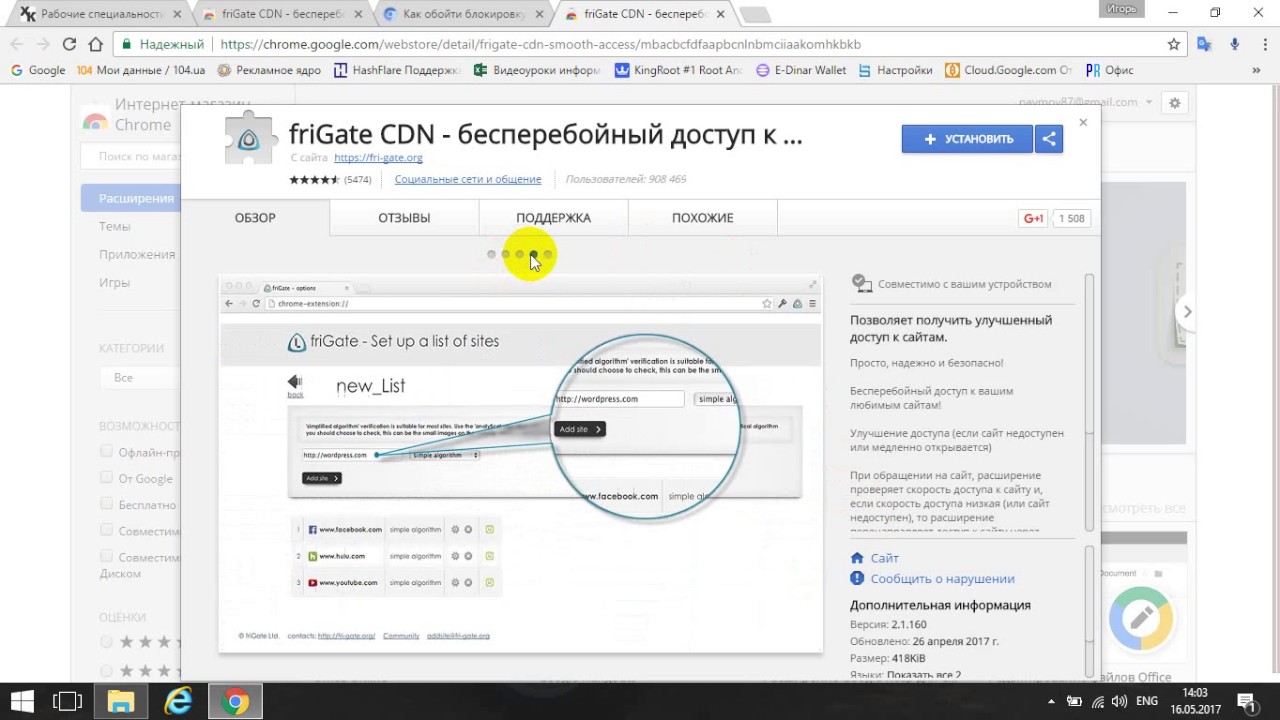Select Приложения in store sidebar

137,254
